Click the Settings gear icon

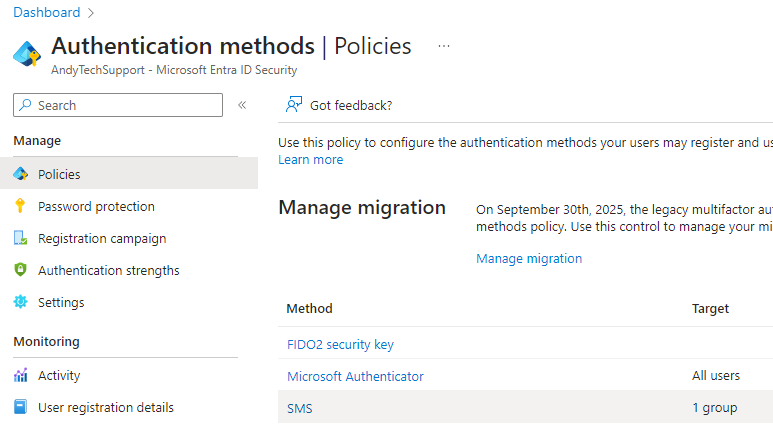[x=20, y=302]
